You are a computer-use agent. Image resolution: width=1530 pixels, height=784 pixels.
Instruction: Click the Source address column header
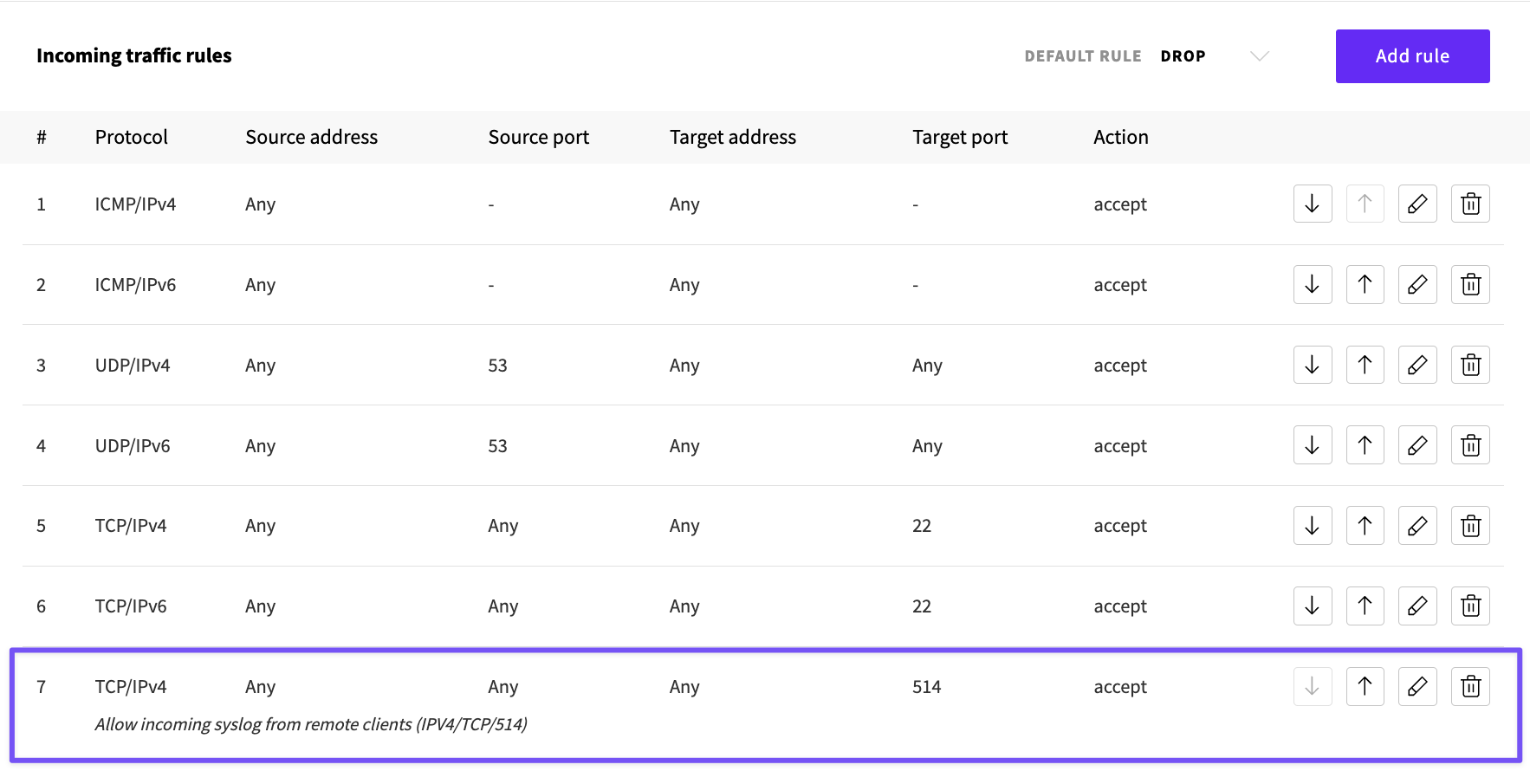coord(312,137)
